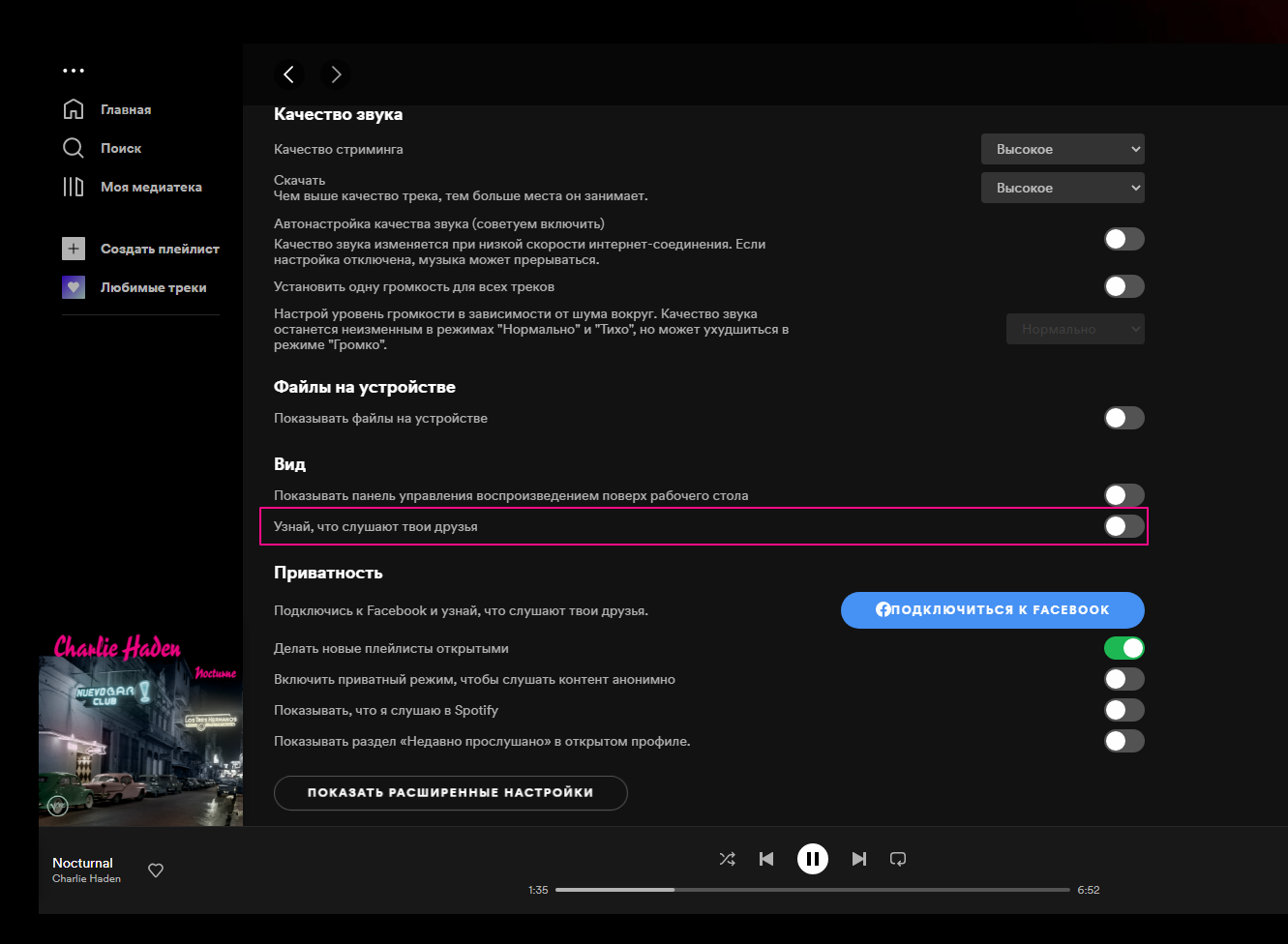Click the Качество звука heading
Viewport: 1288px width, 944px height.
pyautogui.click(x=338, y=114)
